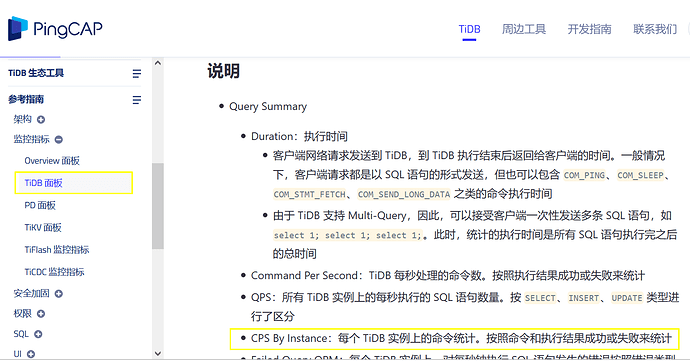The width and height of the screenshot is (690, 361).
Task: Open the PD 面板 page
Action: pos(40,205)
